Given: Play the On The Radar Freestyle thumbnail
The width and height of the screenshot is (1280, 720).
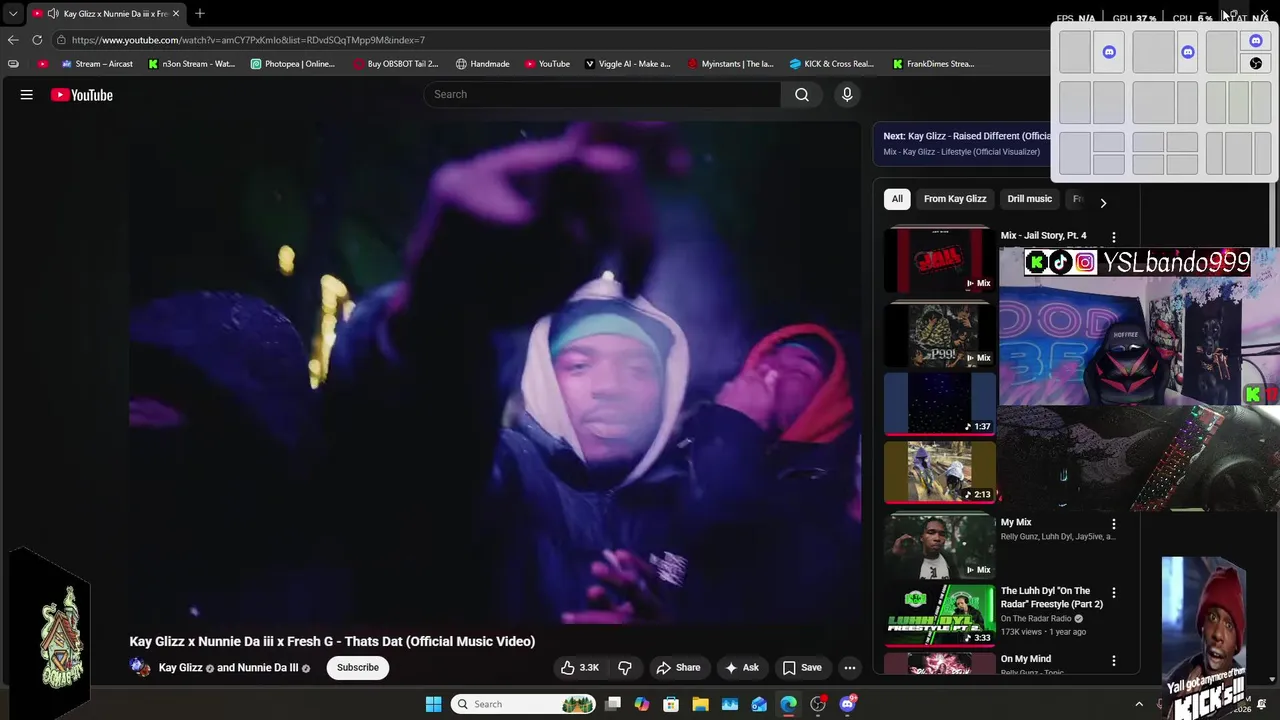Looking at the screenshot, I should pos(939,616).
